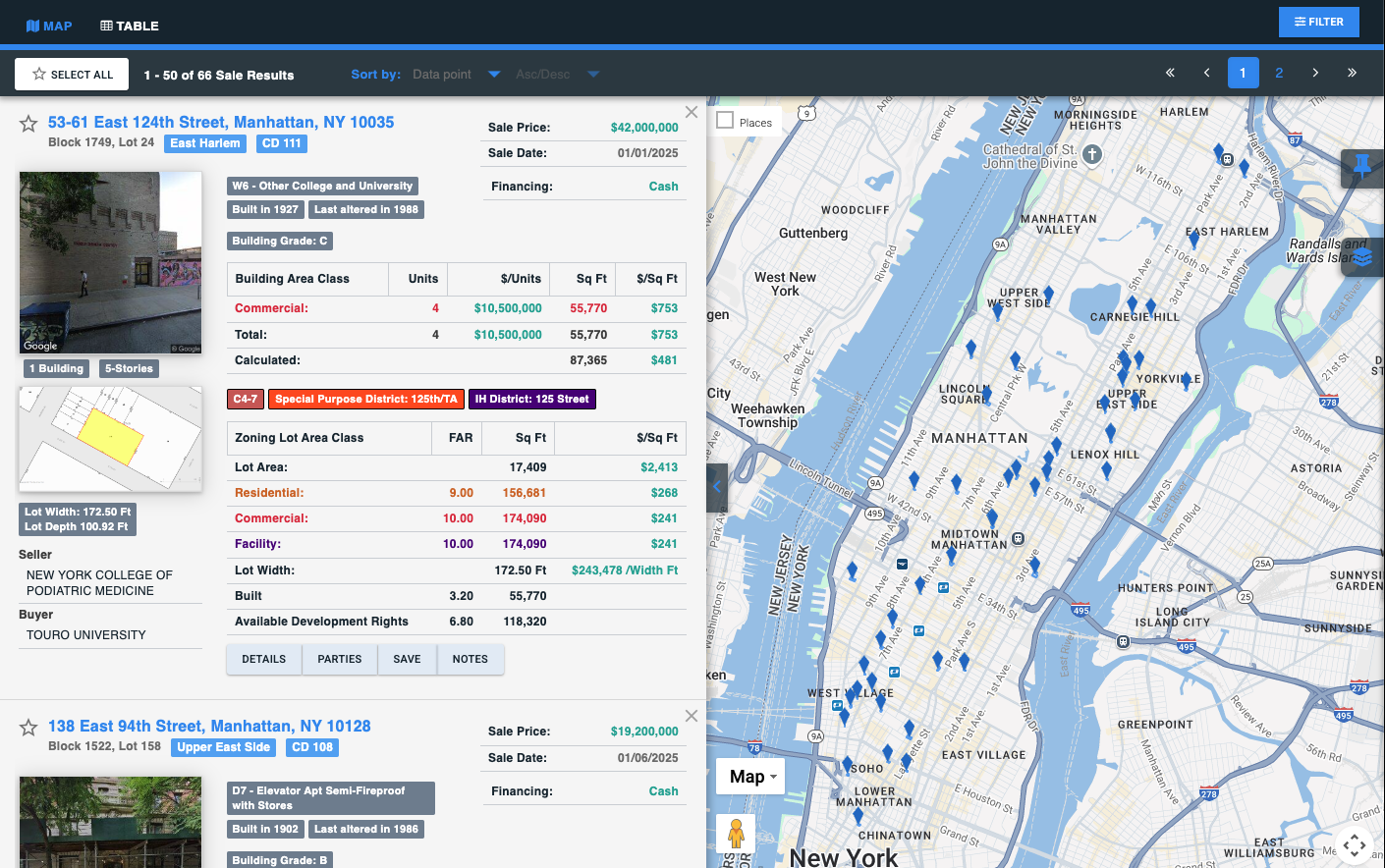Click the Upper East Side tag
Viewport: 1385px width, 868px height.
pos(223,747)
